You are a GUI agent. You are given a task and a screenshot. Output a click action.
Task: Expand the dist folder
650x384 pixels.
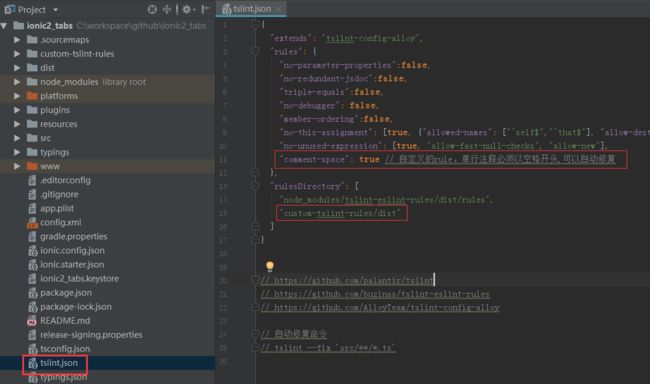coord(17,68)
